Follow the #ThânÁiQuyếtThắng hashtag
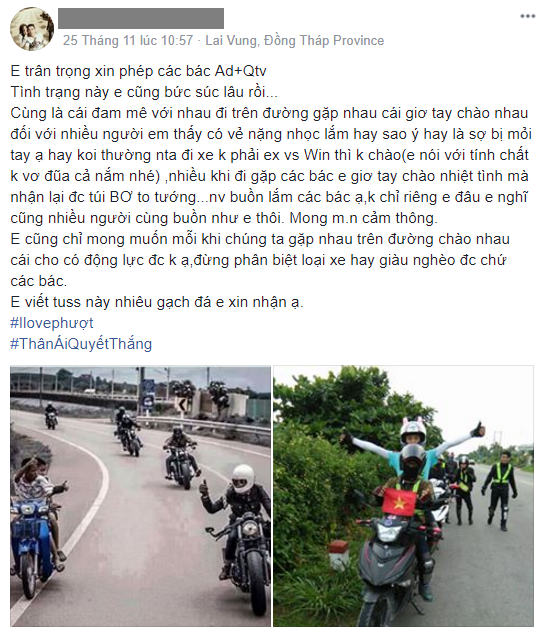This screenshot has height=633, width=539. coord(81,344)
